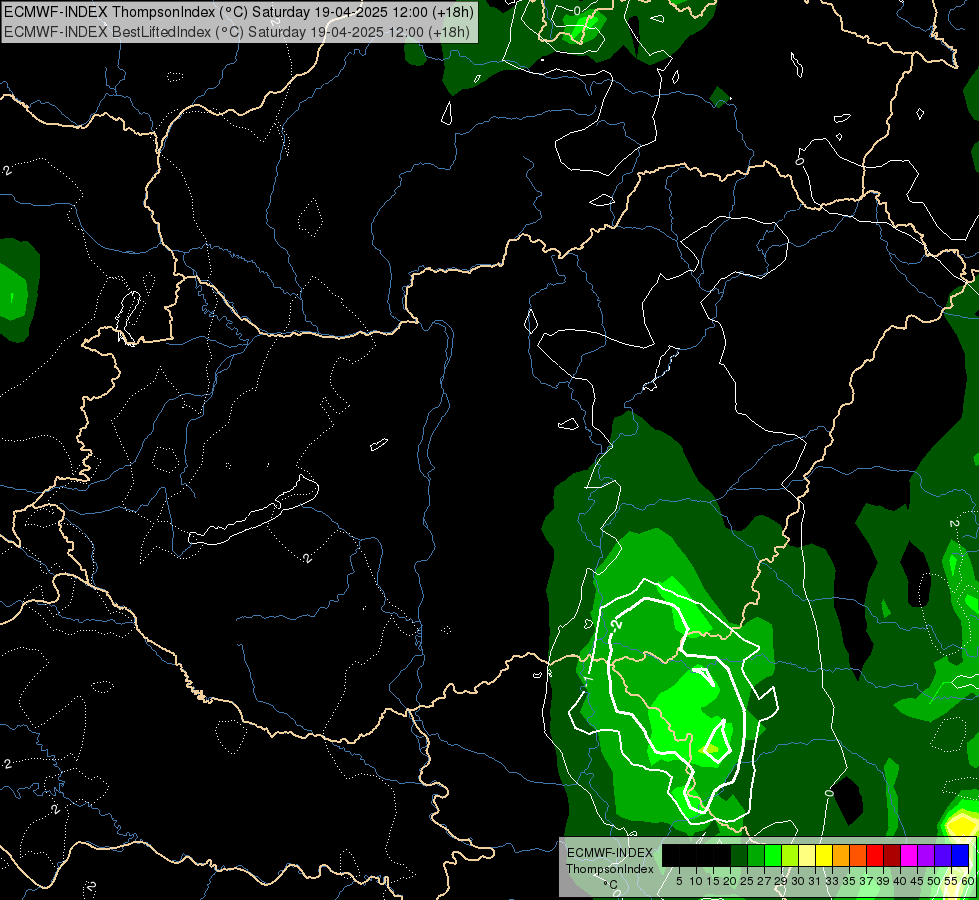Click the legend tick value 55
Image resolution: width=979 pixels, height=900 pixels.
952,881
